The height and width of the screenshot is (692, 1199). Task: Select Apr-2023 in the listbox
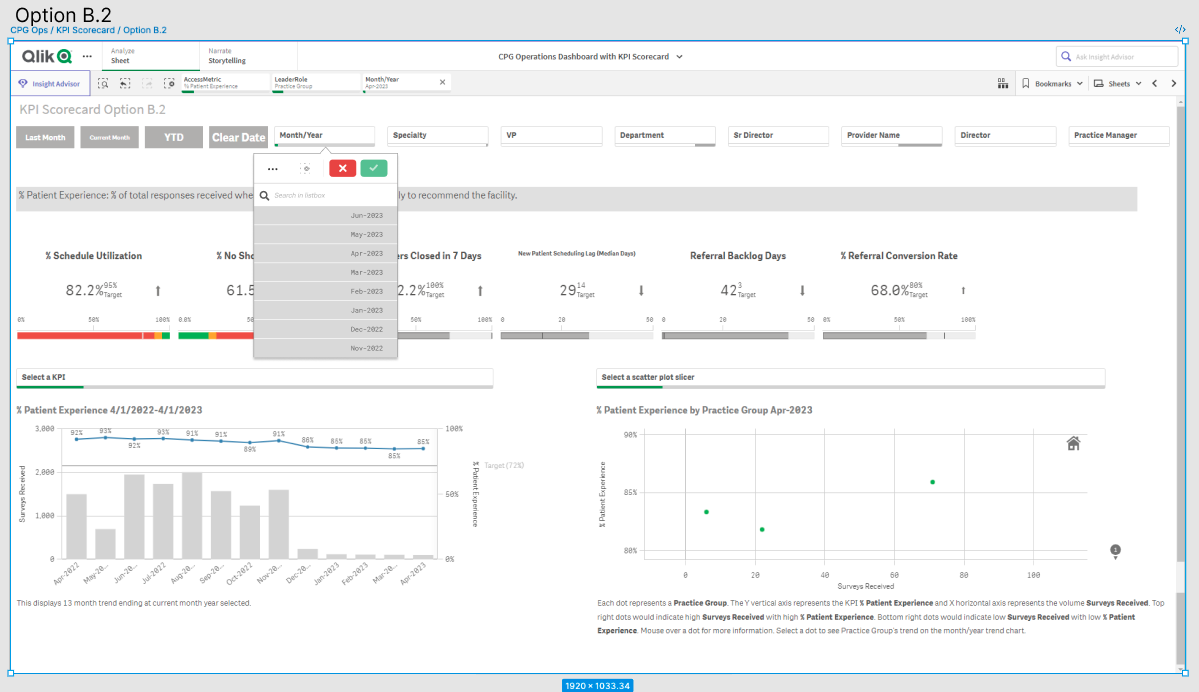click(x=325, y=254)
